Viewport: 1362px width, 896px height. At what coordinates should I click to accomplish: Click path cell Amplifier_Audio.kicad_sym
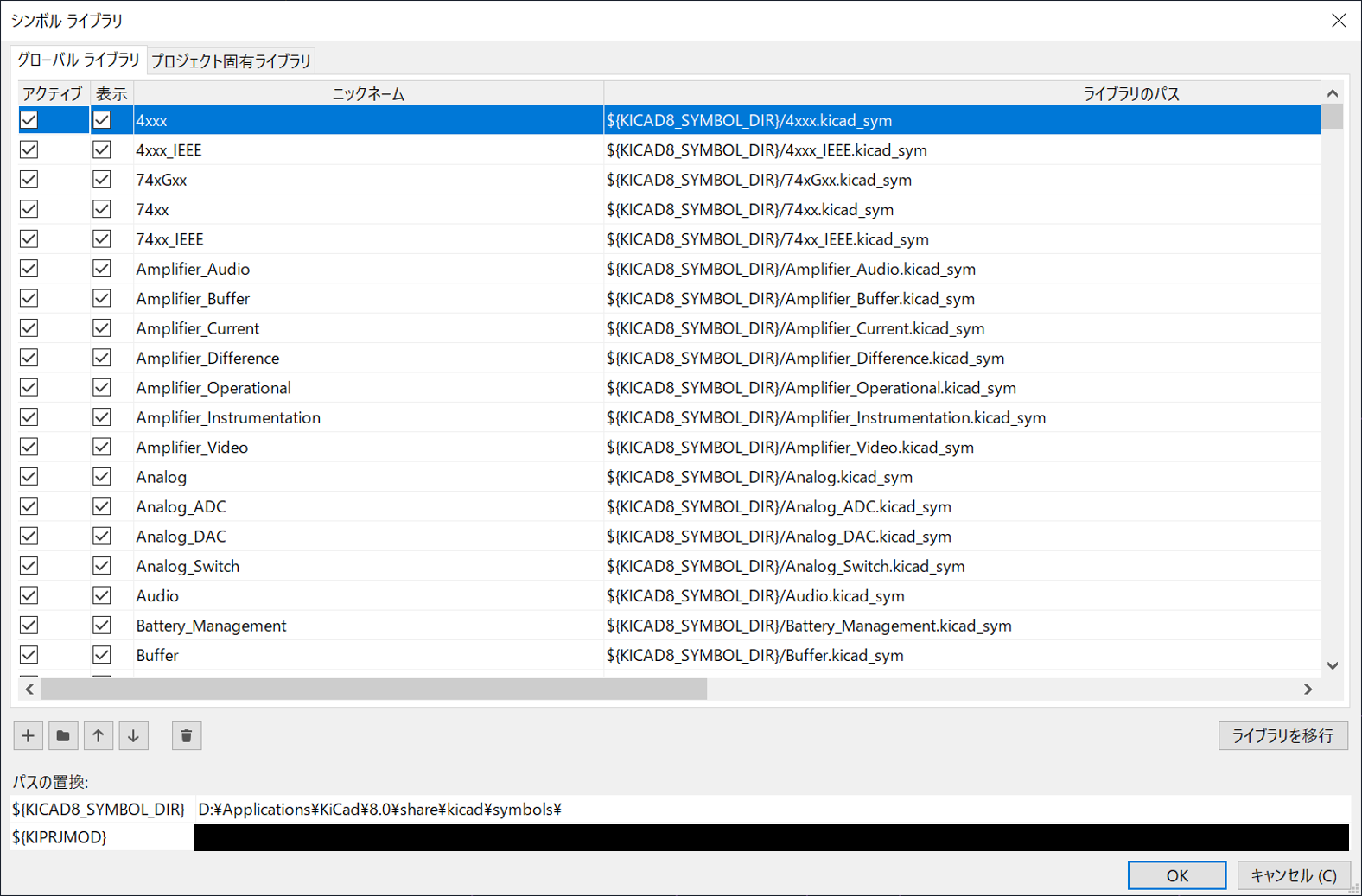coord(962,269)
